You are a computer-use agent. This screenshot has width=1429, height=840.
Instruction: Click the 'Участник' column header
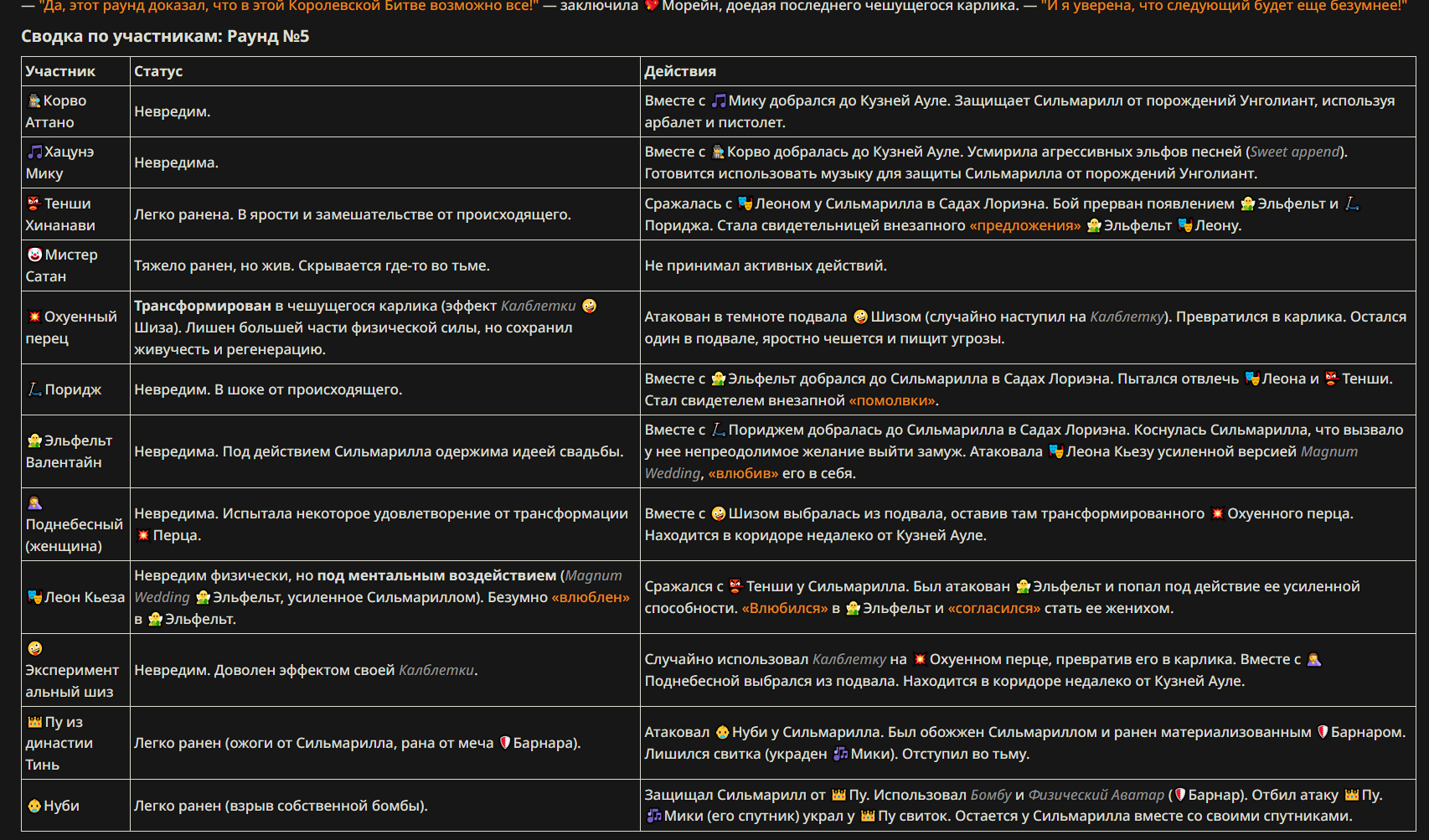point(60,71)
